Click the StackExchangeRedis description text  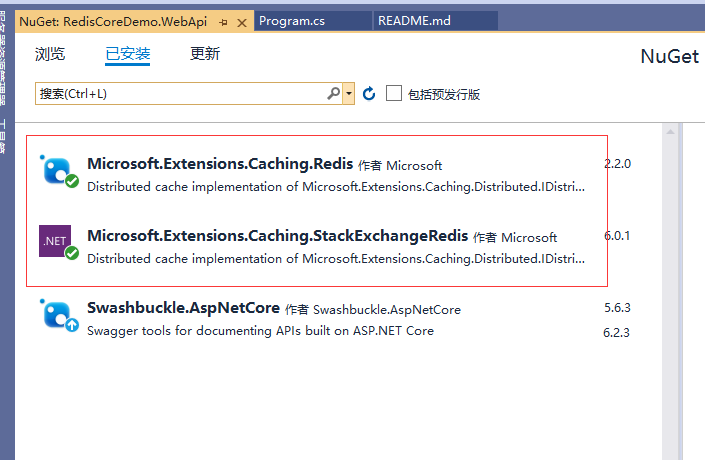(x=336, y=259)
